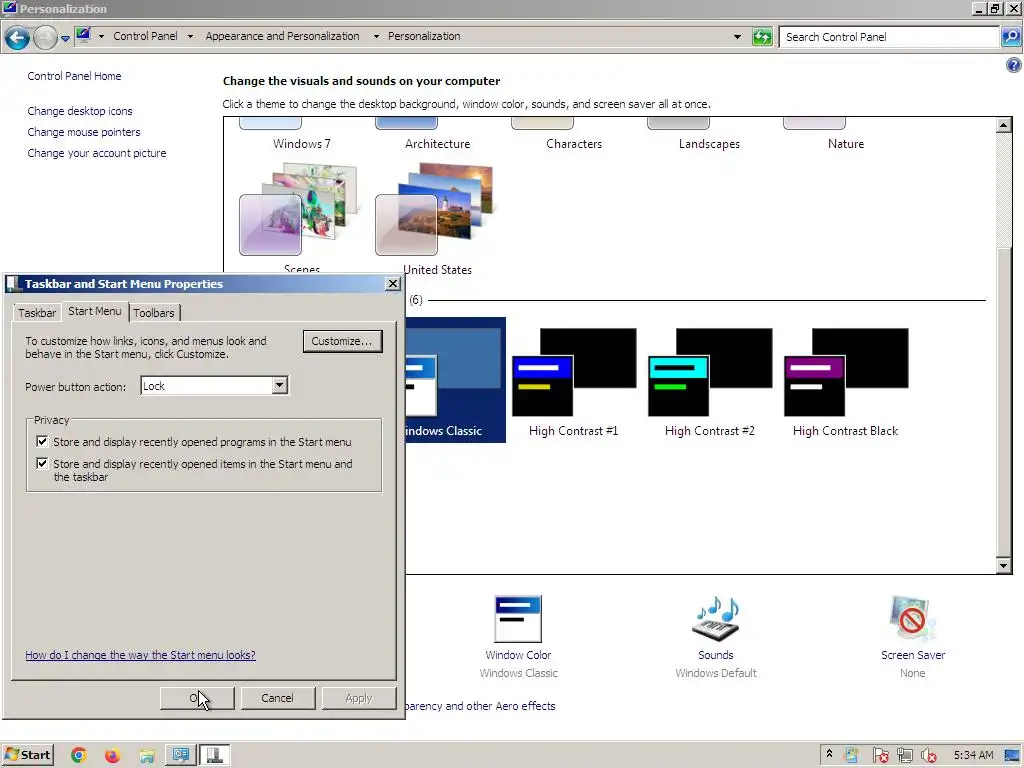Click the network tray icon
This screenshot has height=768, width=1024.
[904, 756]
